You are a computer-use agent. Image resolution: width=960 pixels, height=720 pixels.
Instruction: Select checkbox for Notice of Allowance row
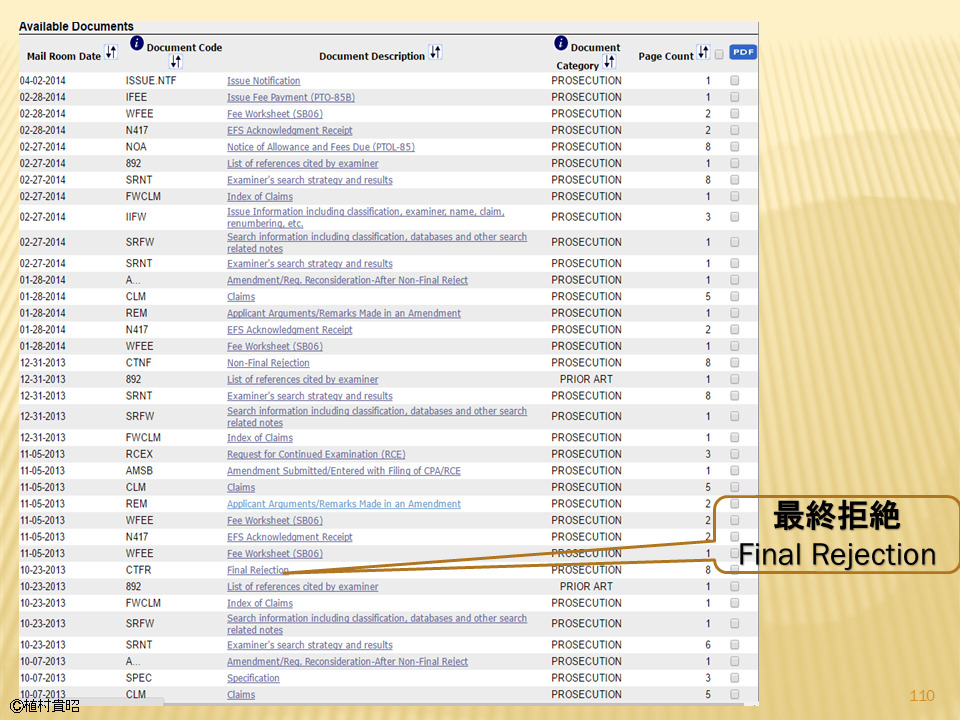735,146
